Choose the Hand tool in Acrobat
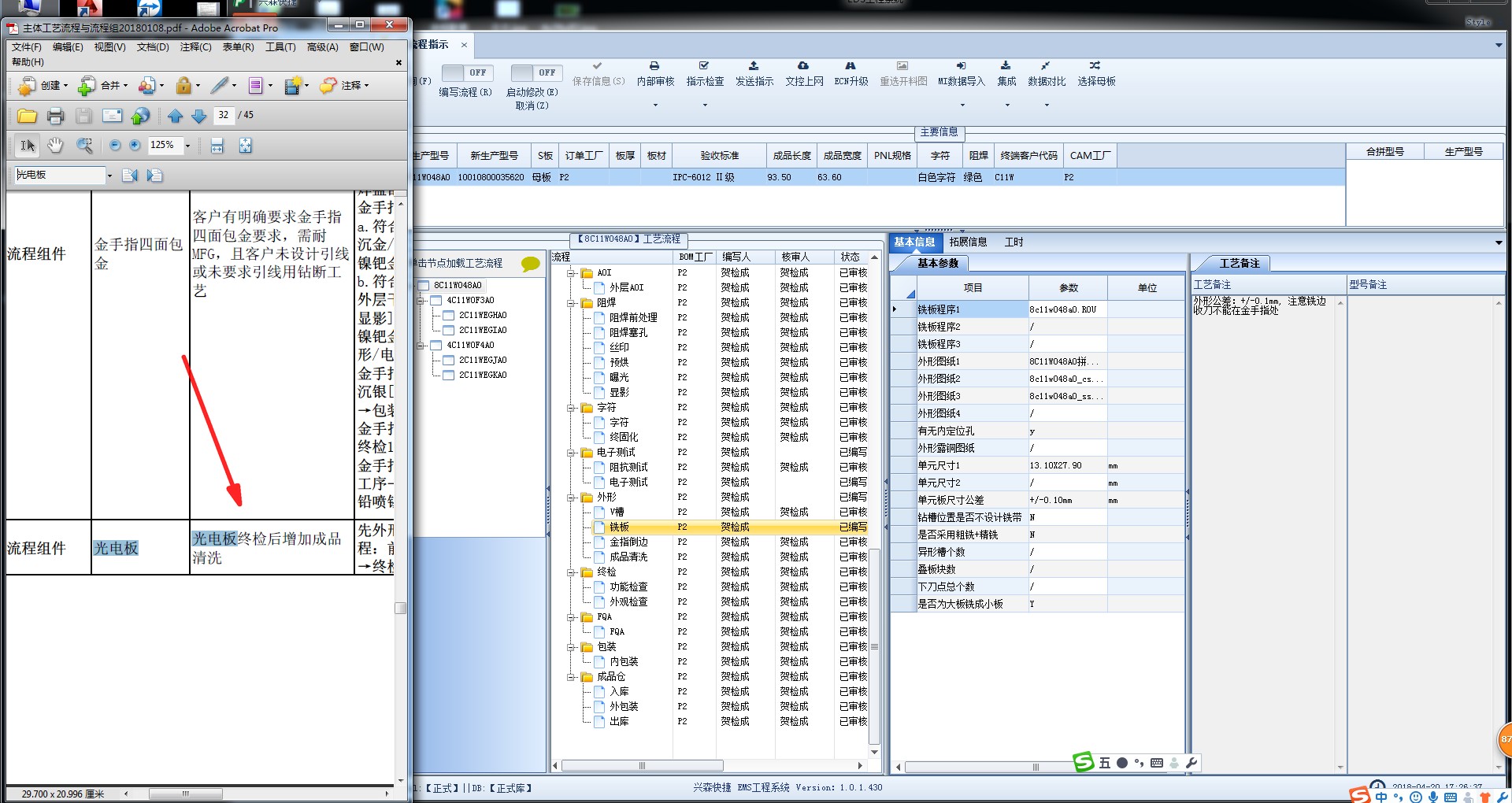Viewport: 1512px width, 803px height. coord(55,145)
